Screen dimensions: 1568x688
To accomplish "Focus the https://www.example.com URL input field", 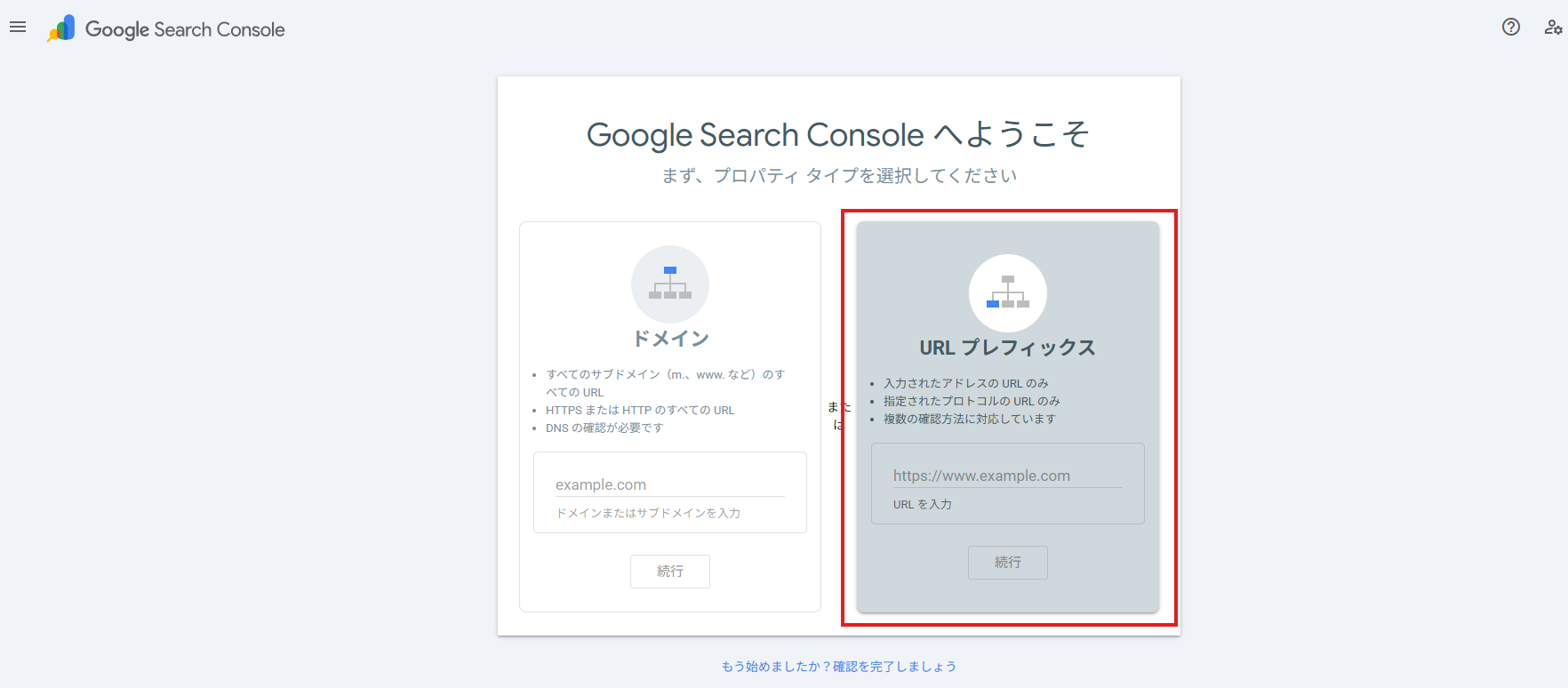I will tap(1007, 476).
